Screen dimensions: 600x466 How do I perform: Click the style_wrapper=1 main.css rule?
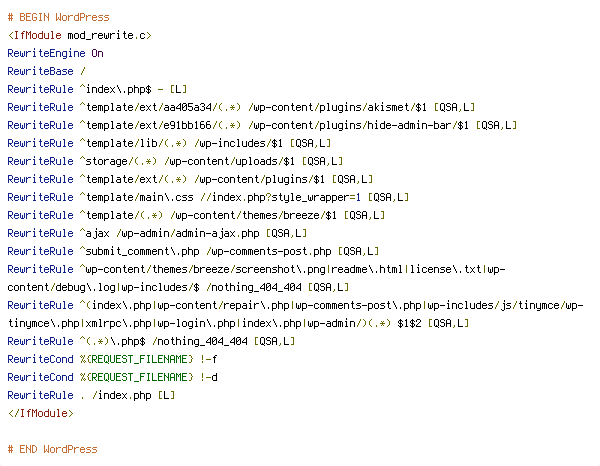coord(208,197)
